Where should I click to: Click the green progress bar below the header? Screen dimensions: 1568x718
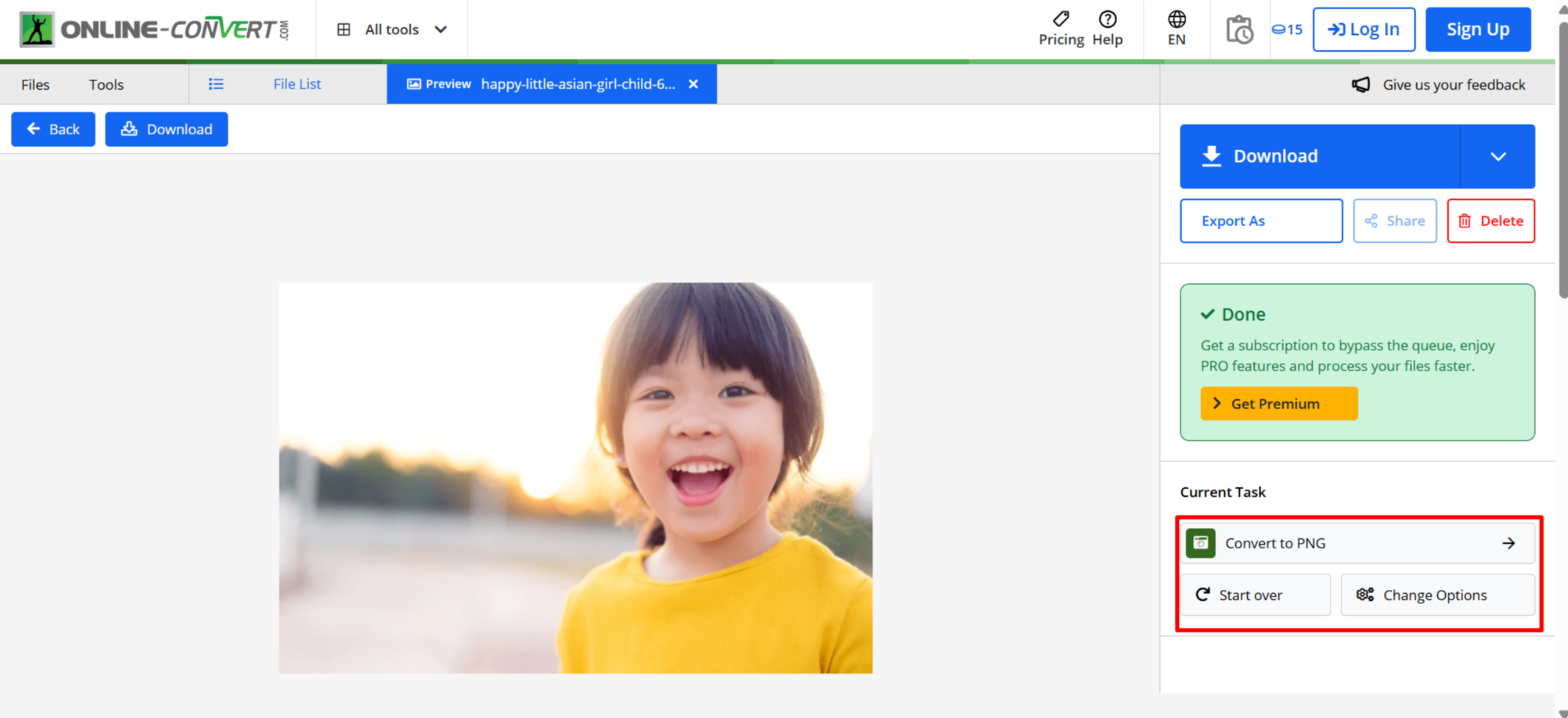537,60
